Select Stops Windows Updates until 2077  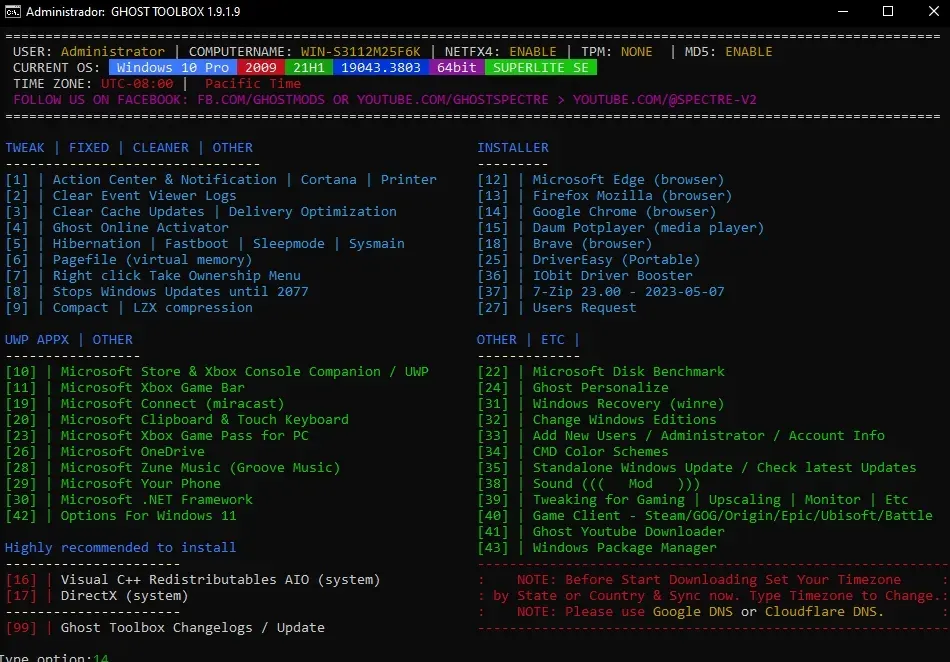[x=157, y=291]
